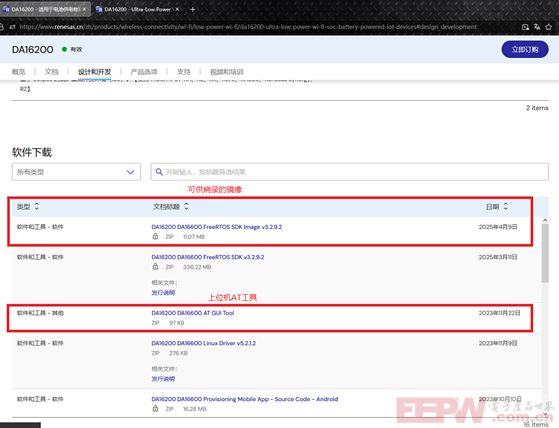Click the magnifier icon in search box

pyautogui.click(x=159, y=172)
